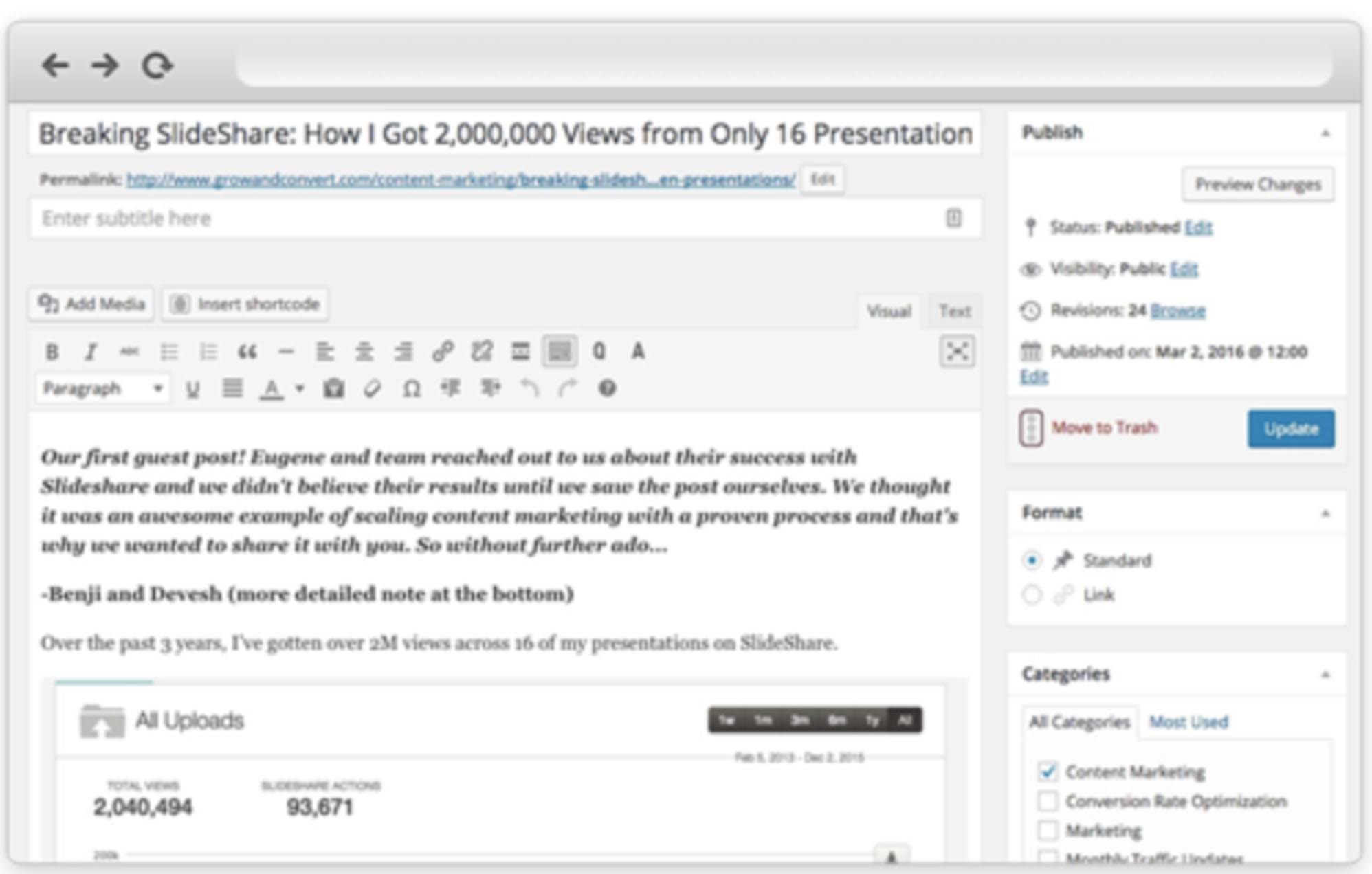1372x874 pixels.
Task: Browse the 24 revisions
Action: point(1177,311)
